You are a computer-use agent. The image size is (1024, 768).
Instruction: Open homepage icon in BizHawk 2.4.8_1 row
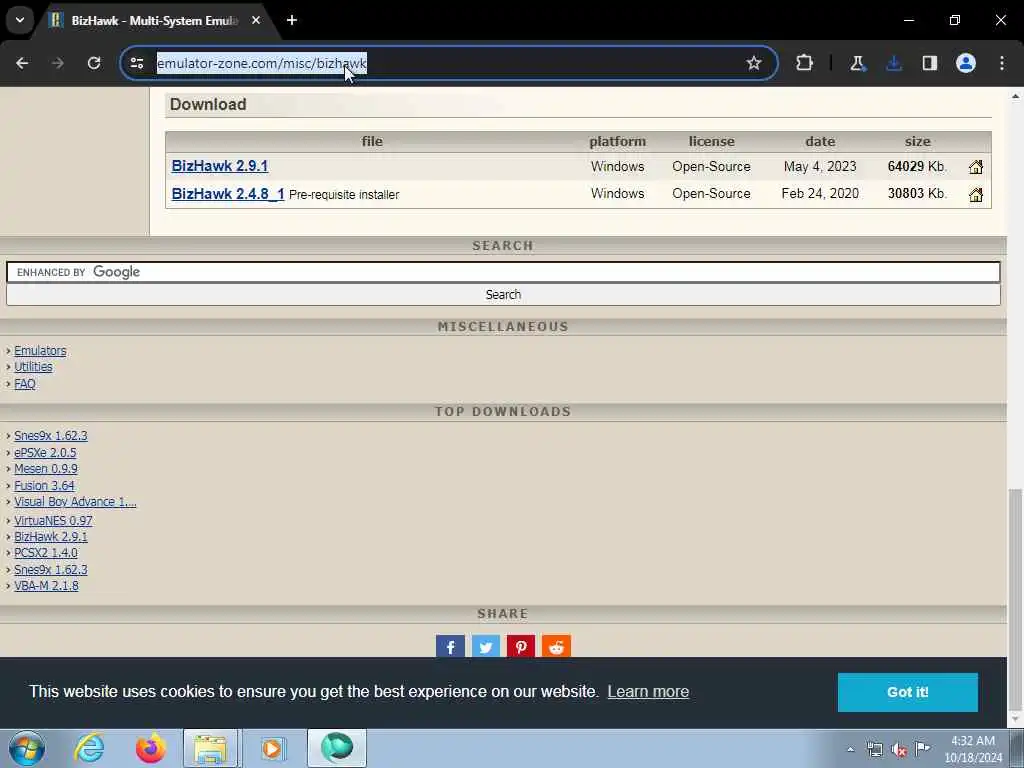tap(976, 195)
